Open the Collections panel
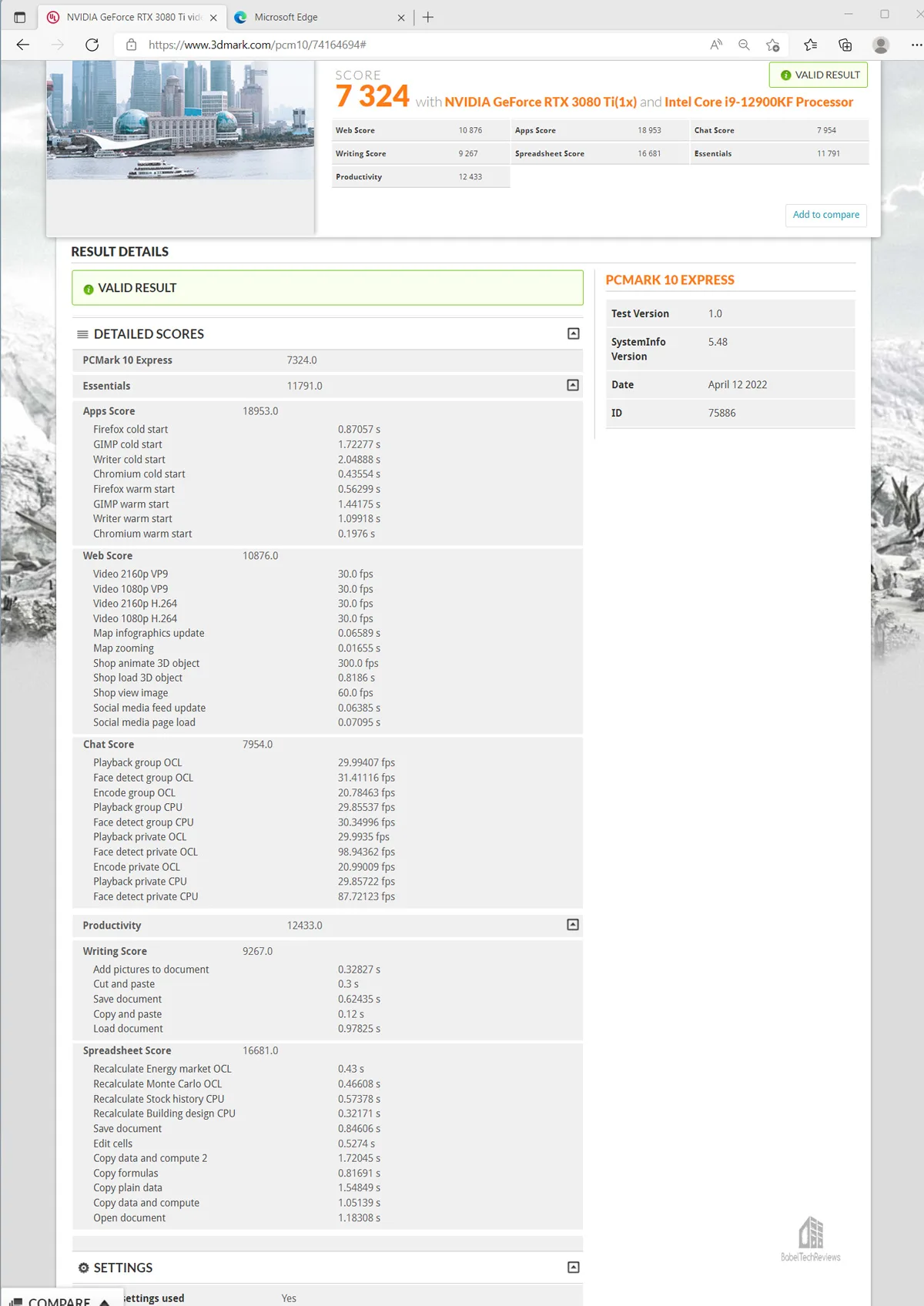This screenshot has height=1306, width=924. click(x=845, y=45)
